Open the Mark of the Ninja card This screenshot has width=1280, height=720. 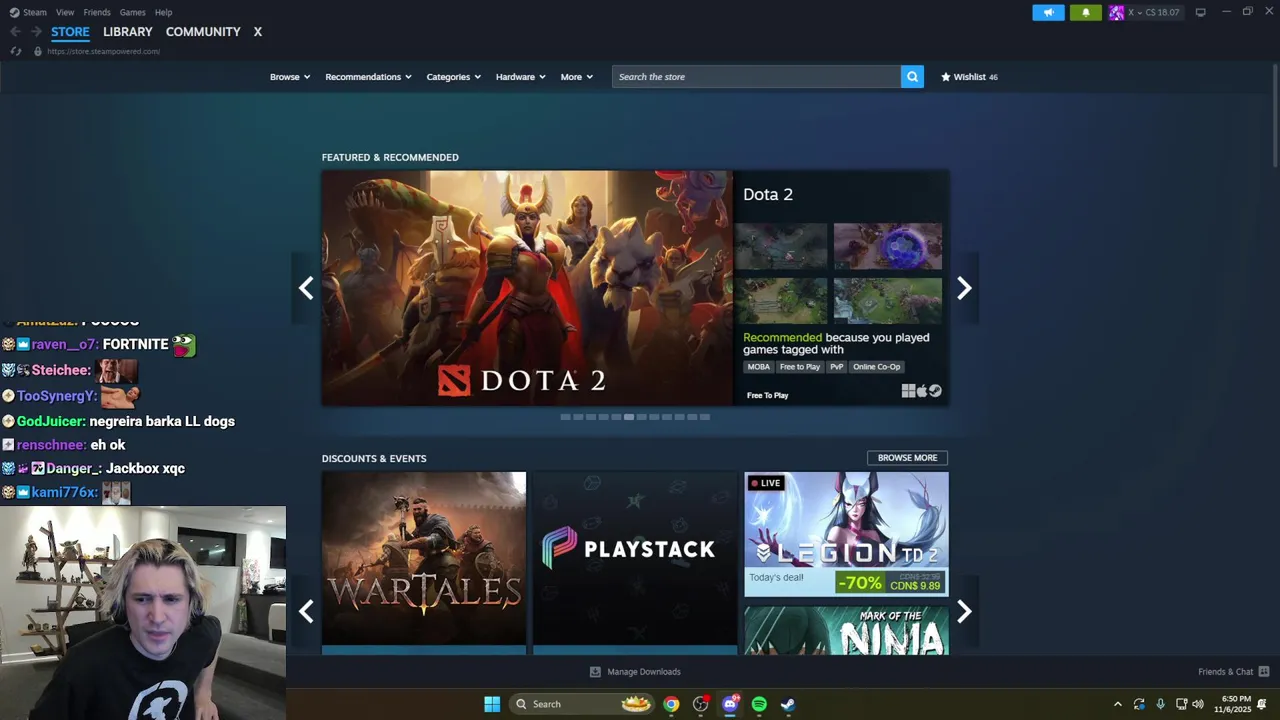pos(846,630)
